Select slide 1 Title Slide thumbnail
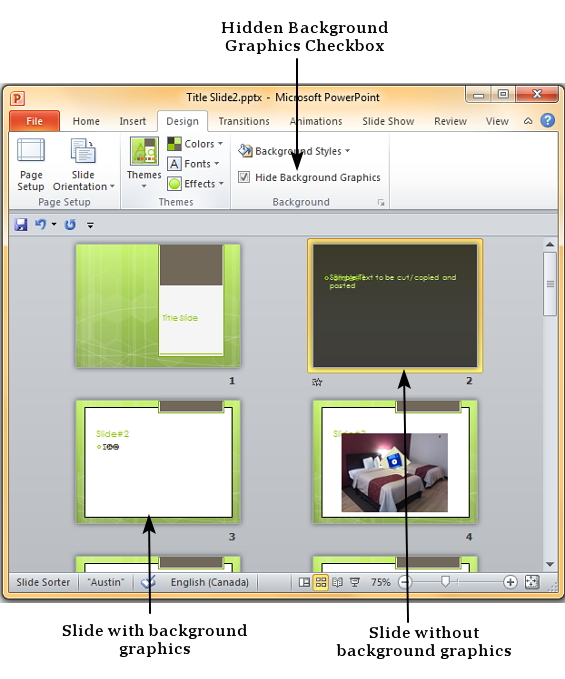The image size is (565, 679). tap(158, 306)
